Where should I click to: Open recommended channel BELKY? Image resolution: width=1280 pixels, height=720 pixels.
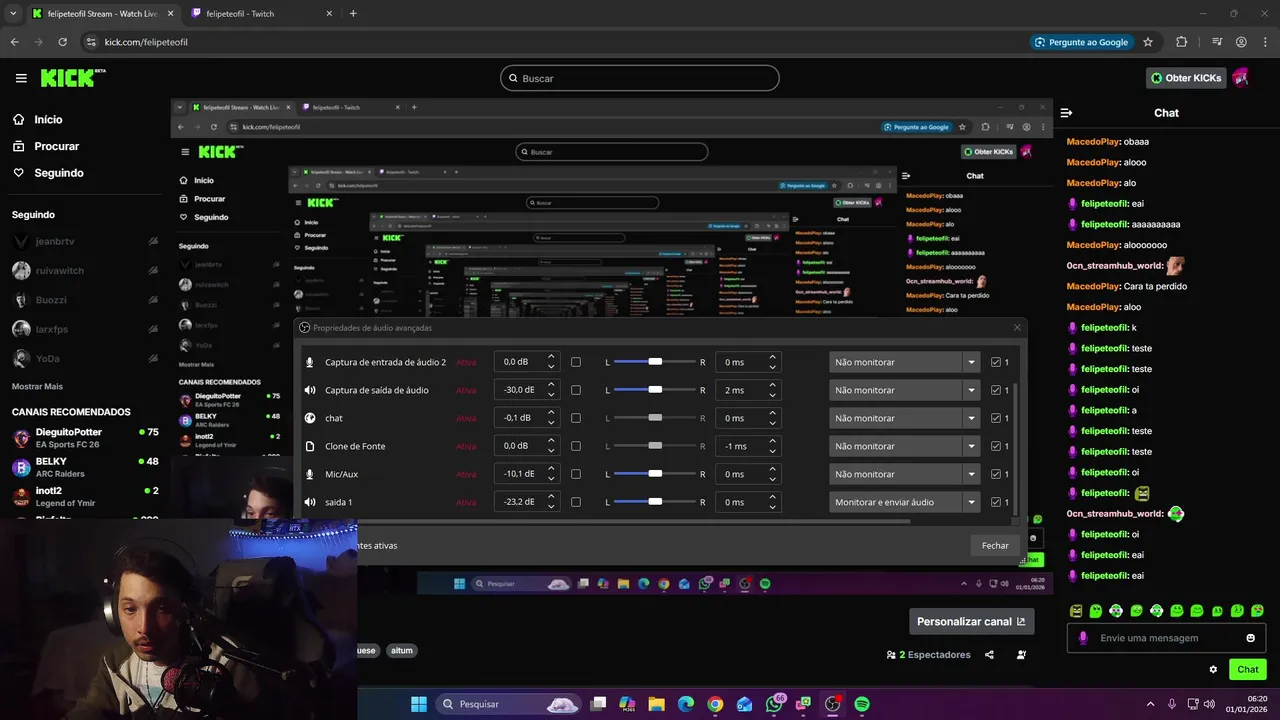[x=85, y=467]
